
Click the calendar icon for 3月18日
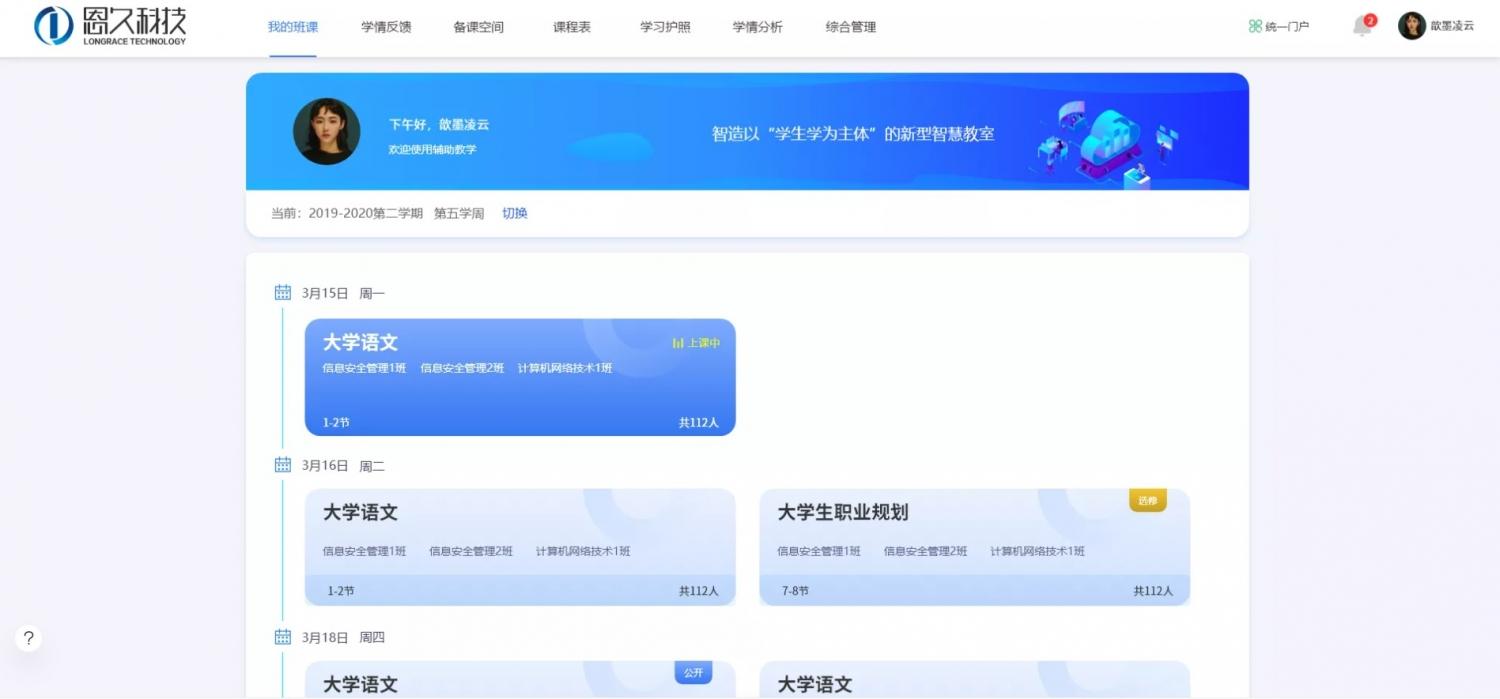(283, 637)
